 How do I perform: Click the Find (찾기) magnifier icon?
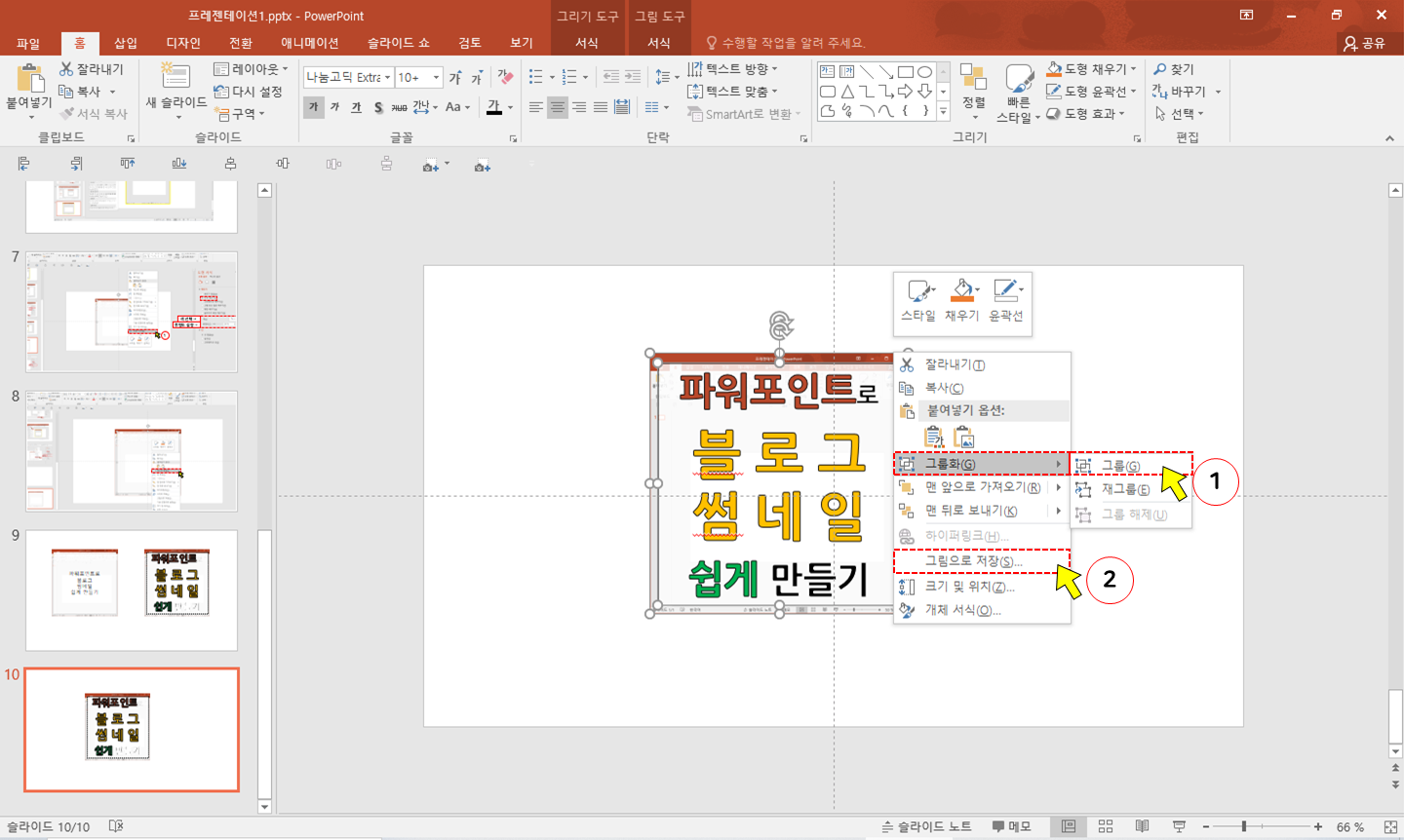1160,69
